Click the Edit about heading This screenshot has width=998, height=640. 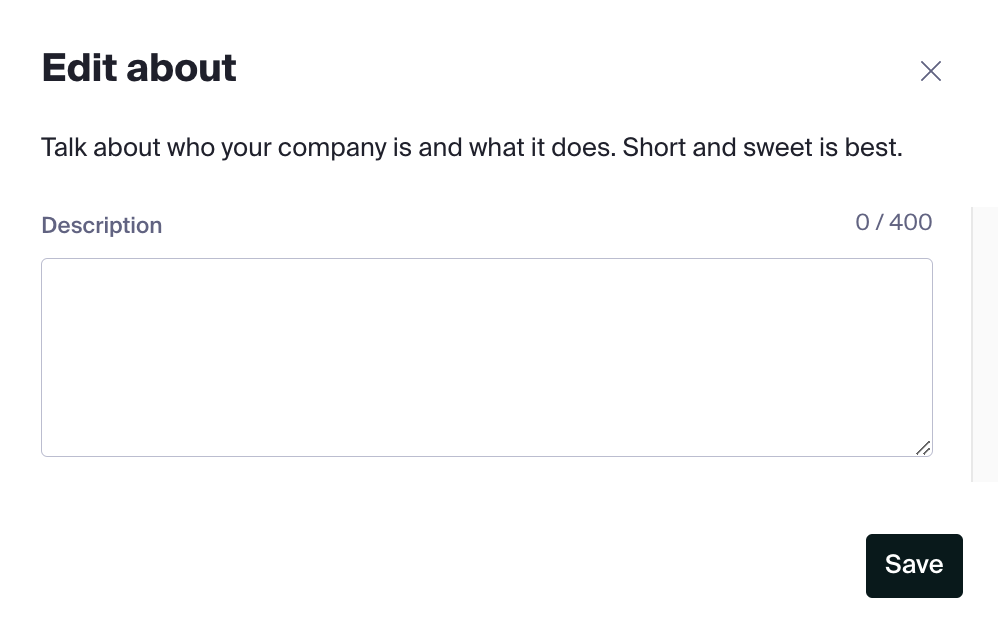pyautogui.click(x=139, y=68)
